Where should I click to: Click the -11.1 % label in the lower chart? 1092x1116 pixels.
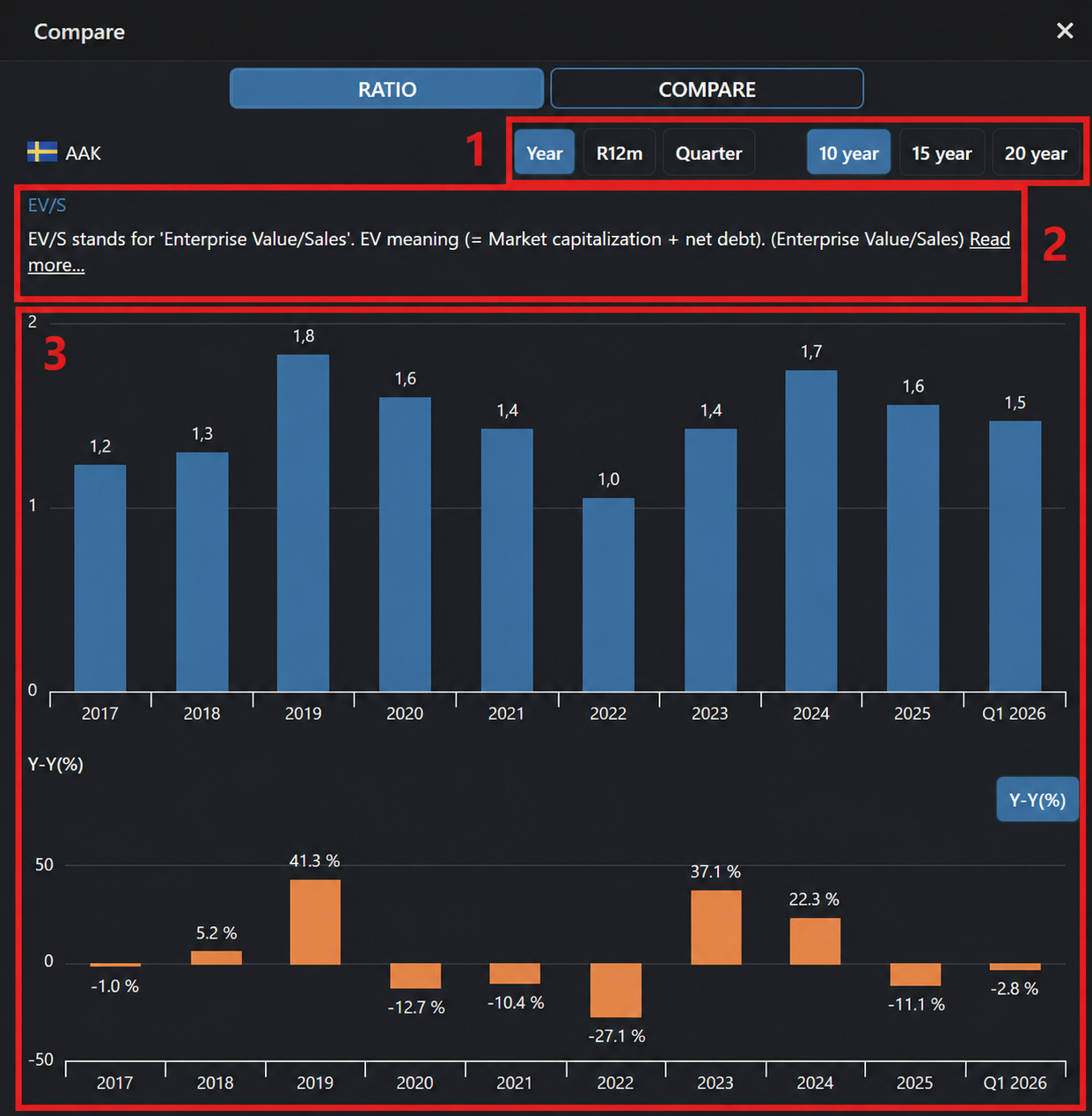pos(916,1004)
